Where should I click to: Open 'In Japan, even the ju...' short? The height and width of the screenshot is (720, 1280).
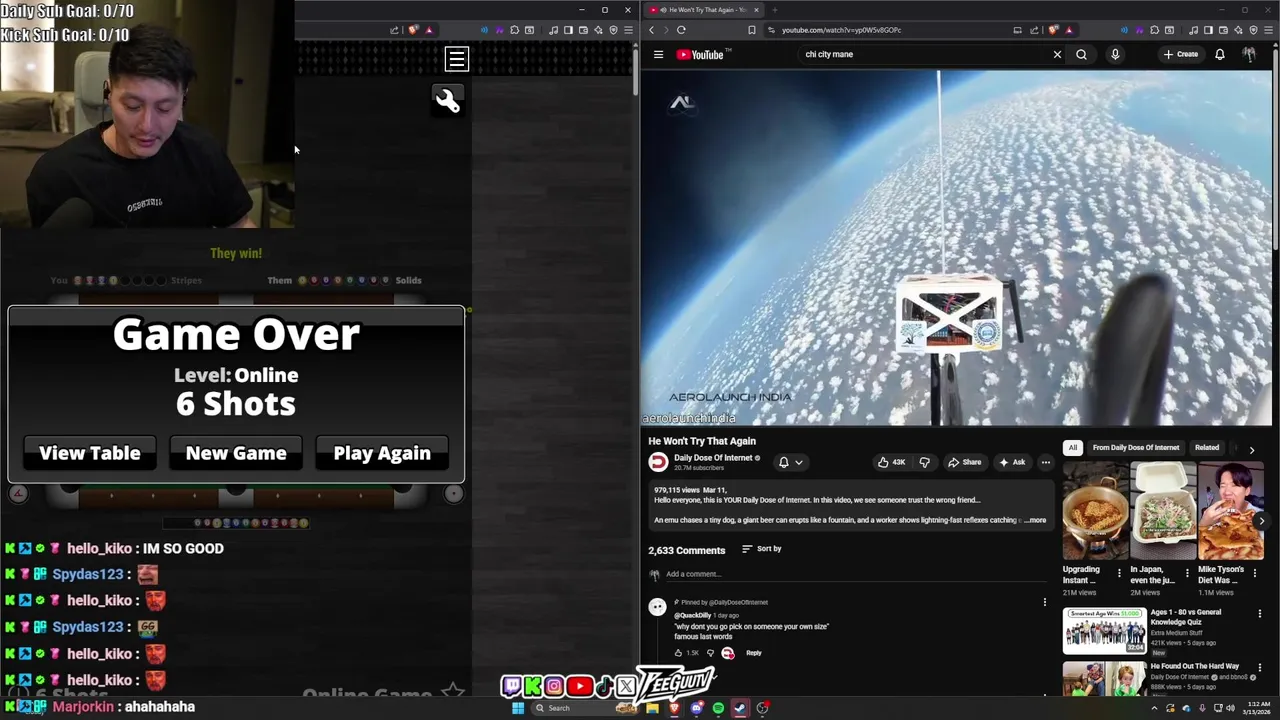click(1163, 511)
